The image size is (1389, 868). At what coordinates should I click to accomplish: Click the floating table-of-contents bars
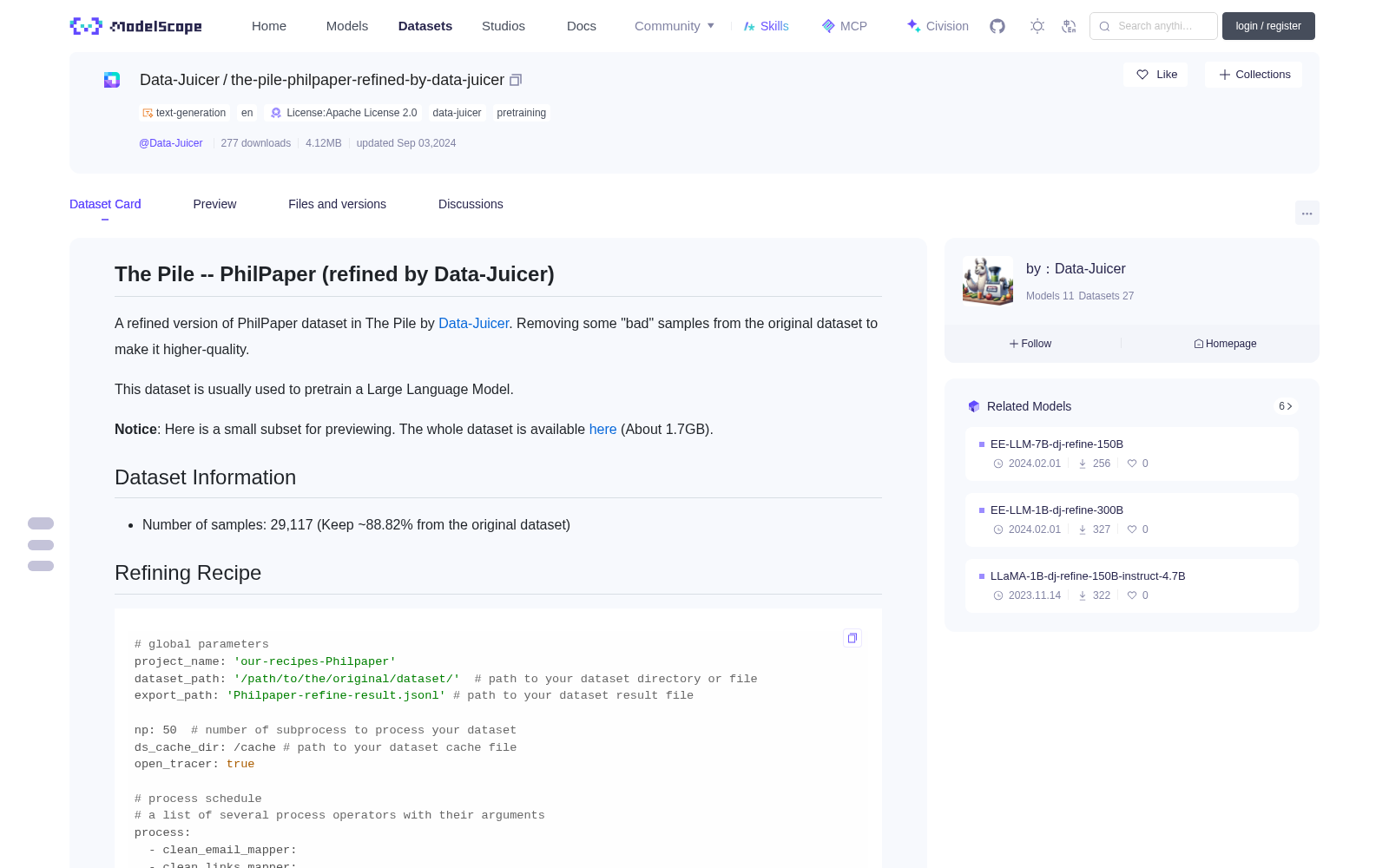41,544
